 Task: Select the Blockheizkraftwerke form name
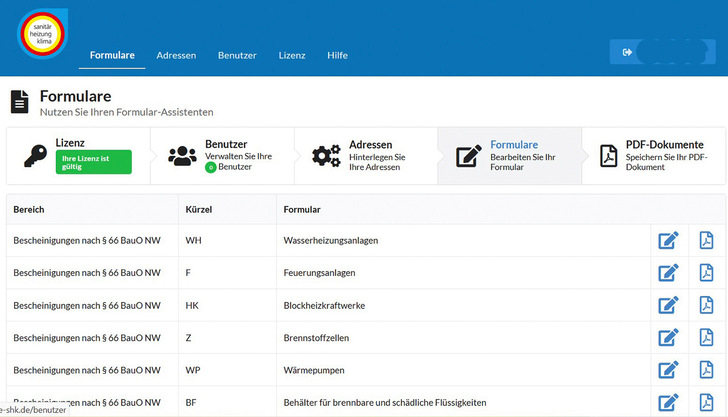pos(324,305)
